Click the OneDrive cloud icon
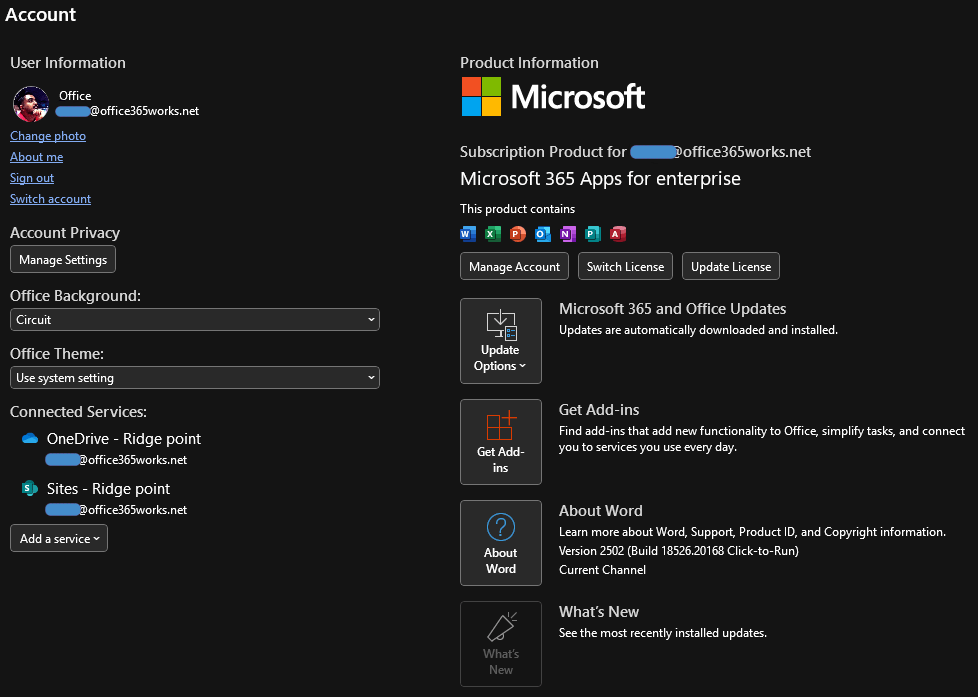This screenshot has height=697, width=978. (30, 439)
